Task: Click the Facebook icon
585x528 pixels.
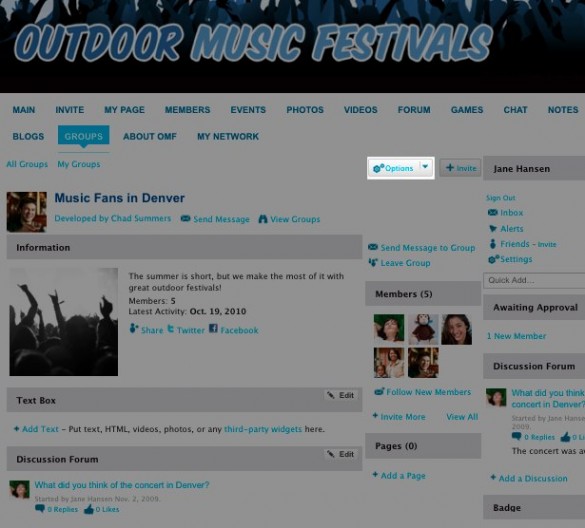Action: [x=213, y=328]
